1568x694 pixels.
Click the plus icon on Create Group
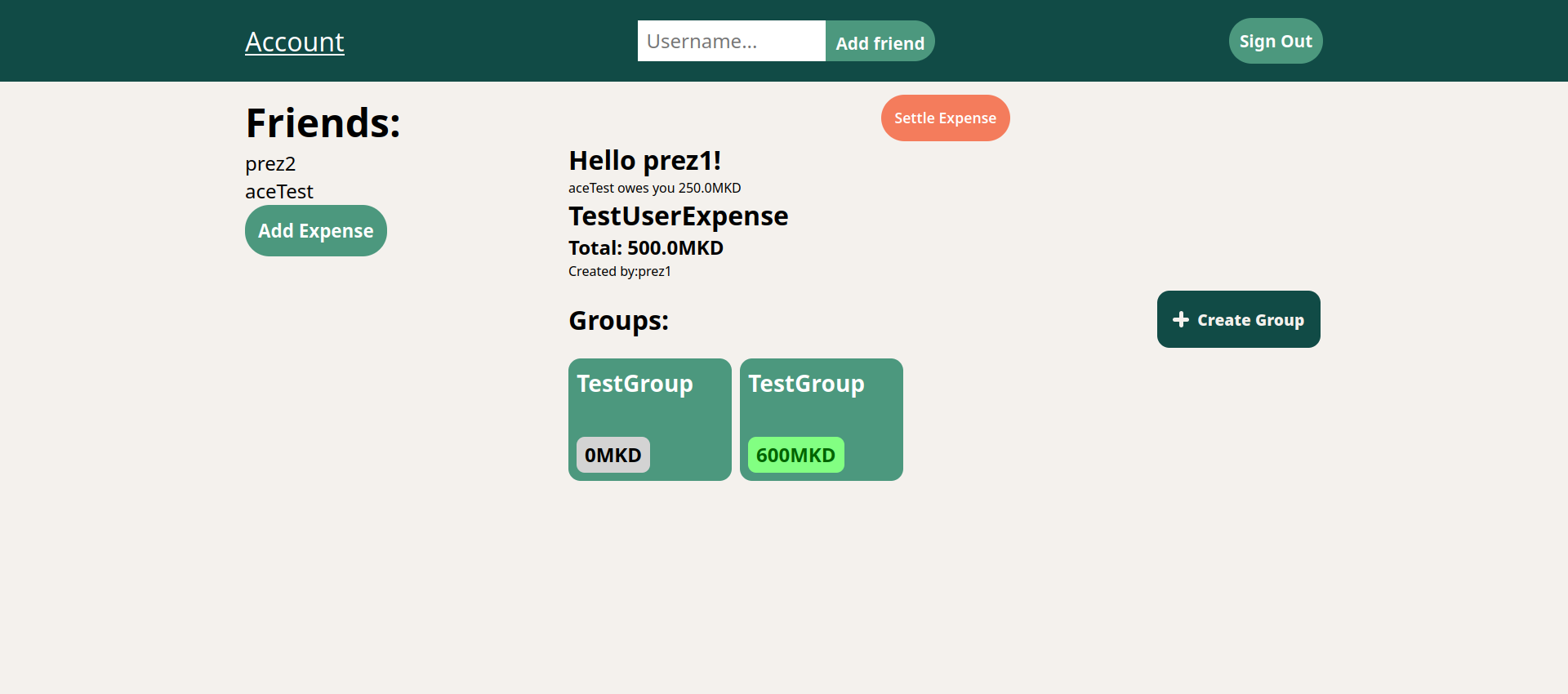tap(1180, 320)
